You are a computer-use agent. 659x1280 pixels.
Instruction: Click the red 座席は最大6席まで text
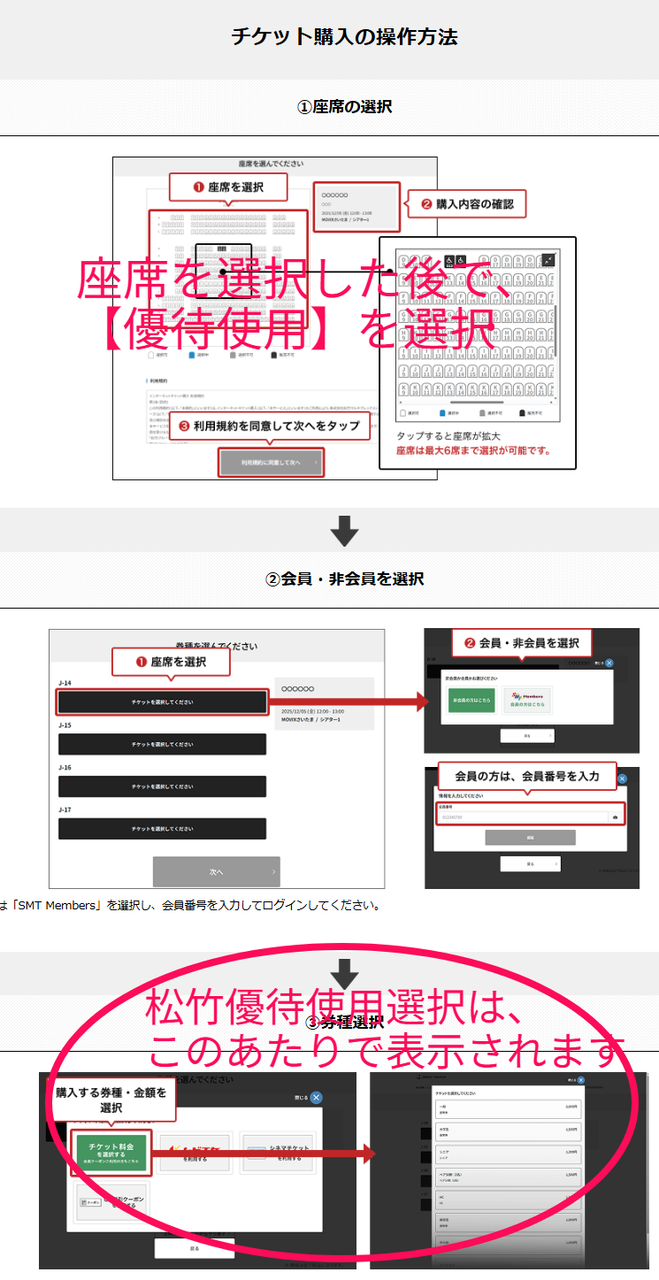tap(473, 450)
